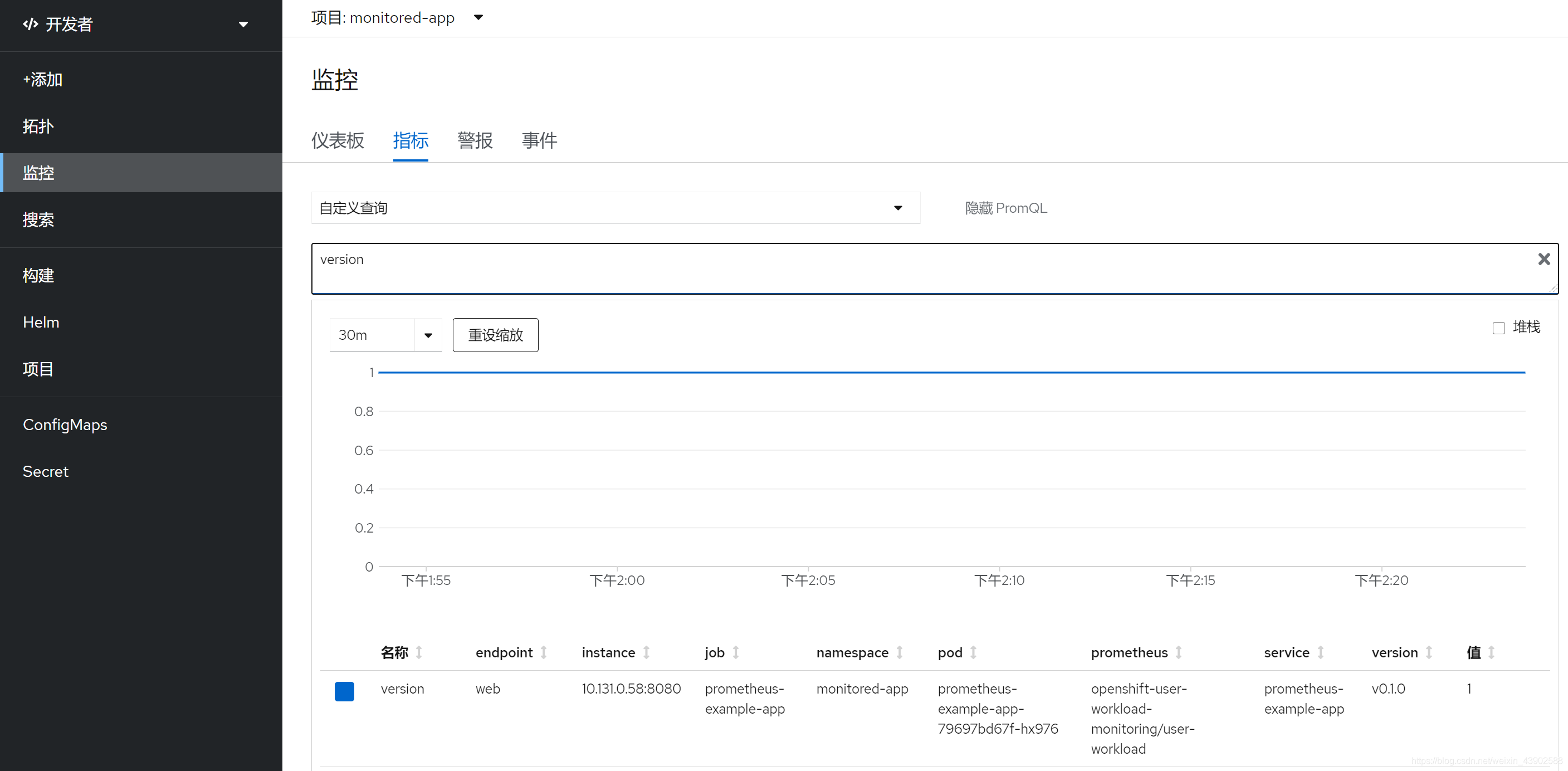Sort table by endpoint column icon
Image resolution: width=1568 pixels, height=771 pixels.
coord(544,653)
